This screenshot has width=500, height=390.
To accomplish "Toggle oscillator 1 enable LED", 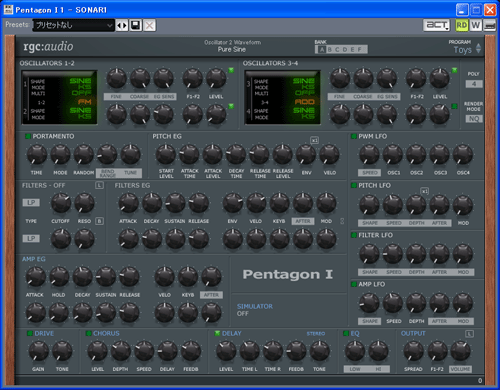I will tap(231, 70).
